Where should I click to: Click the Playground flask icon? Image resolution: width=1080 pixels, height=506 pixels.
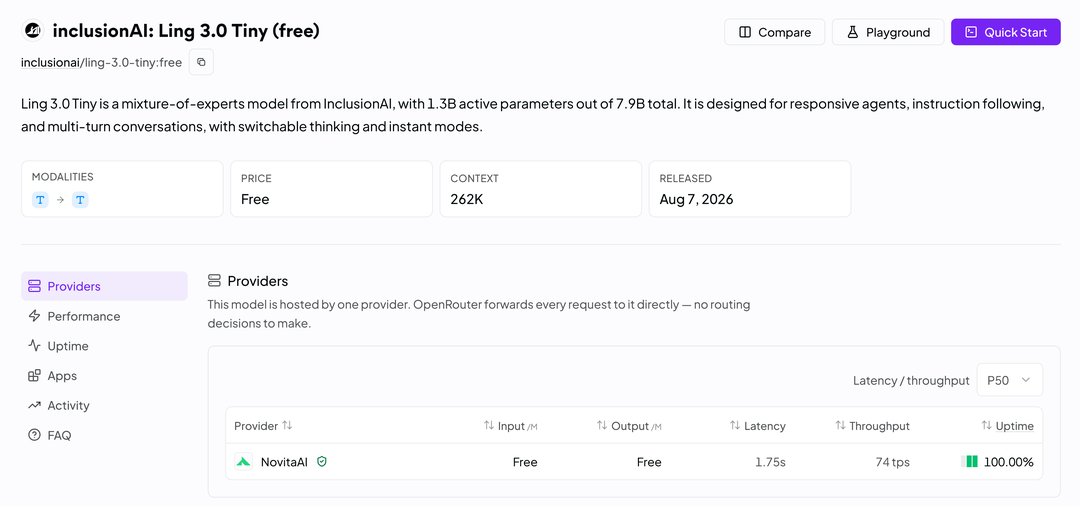tap(852, 32)
